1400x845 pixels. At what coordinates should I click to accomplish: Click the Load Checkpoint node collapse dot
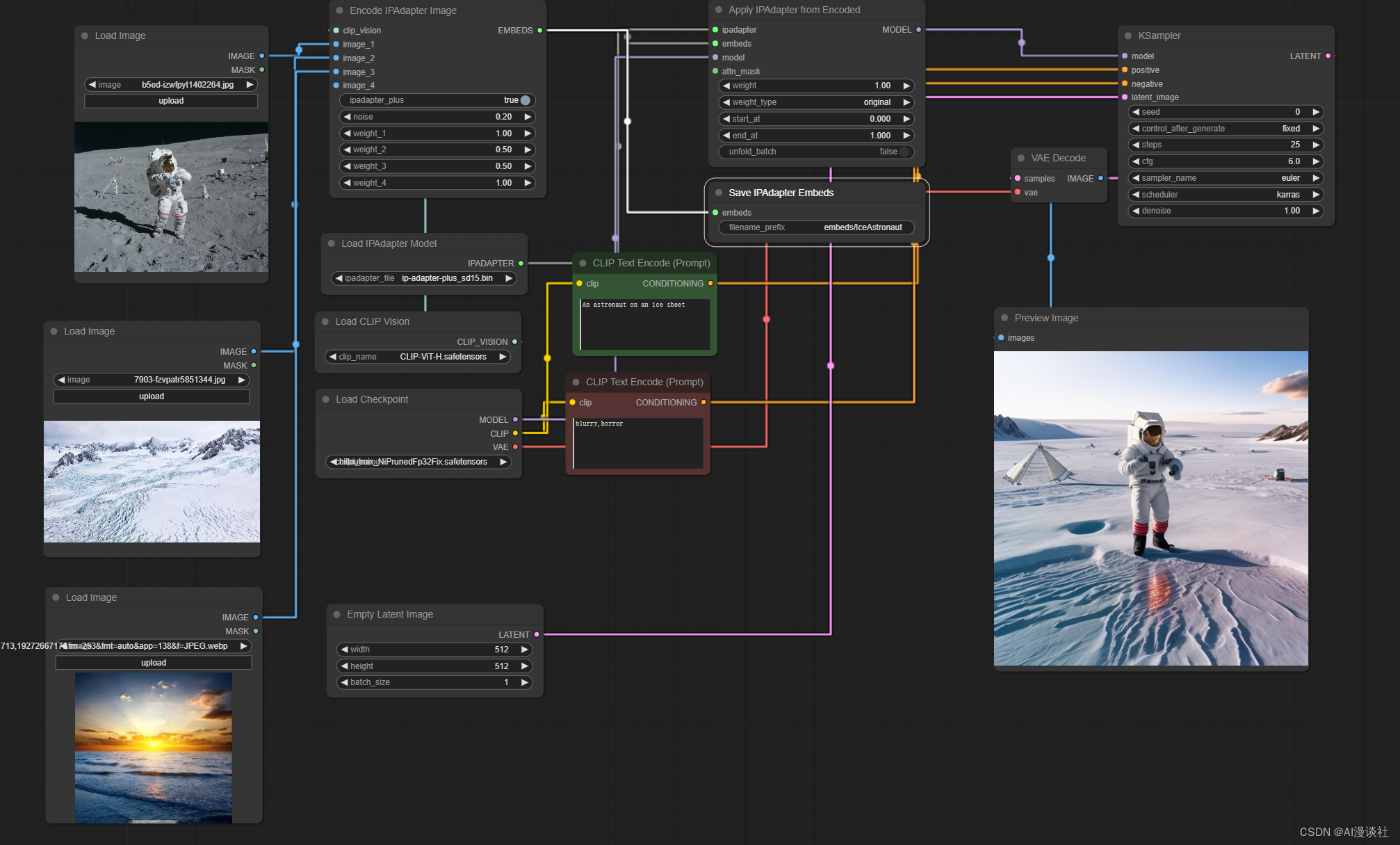click(325, 399)
